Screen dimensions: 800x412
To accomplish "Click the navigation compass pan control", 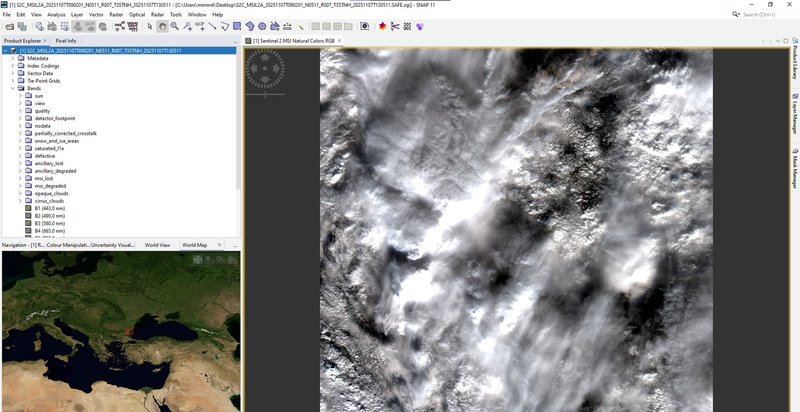I will tap(265, 67).
